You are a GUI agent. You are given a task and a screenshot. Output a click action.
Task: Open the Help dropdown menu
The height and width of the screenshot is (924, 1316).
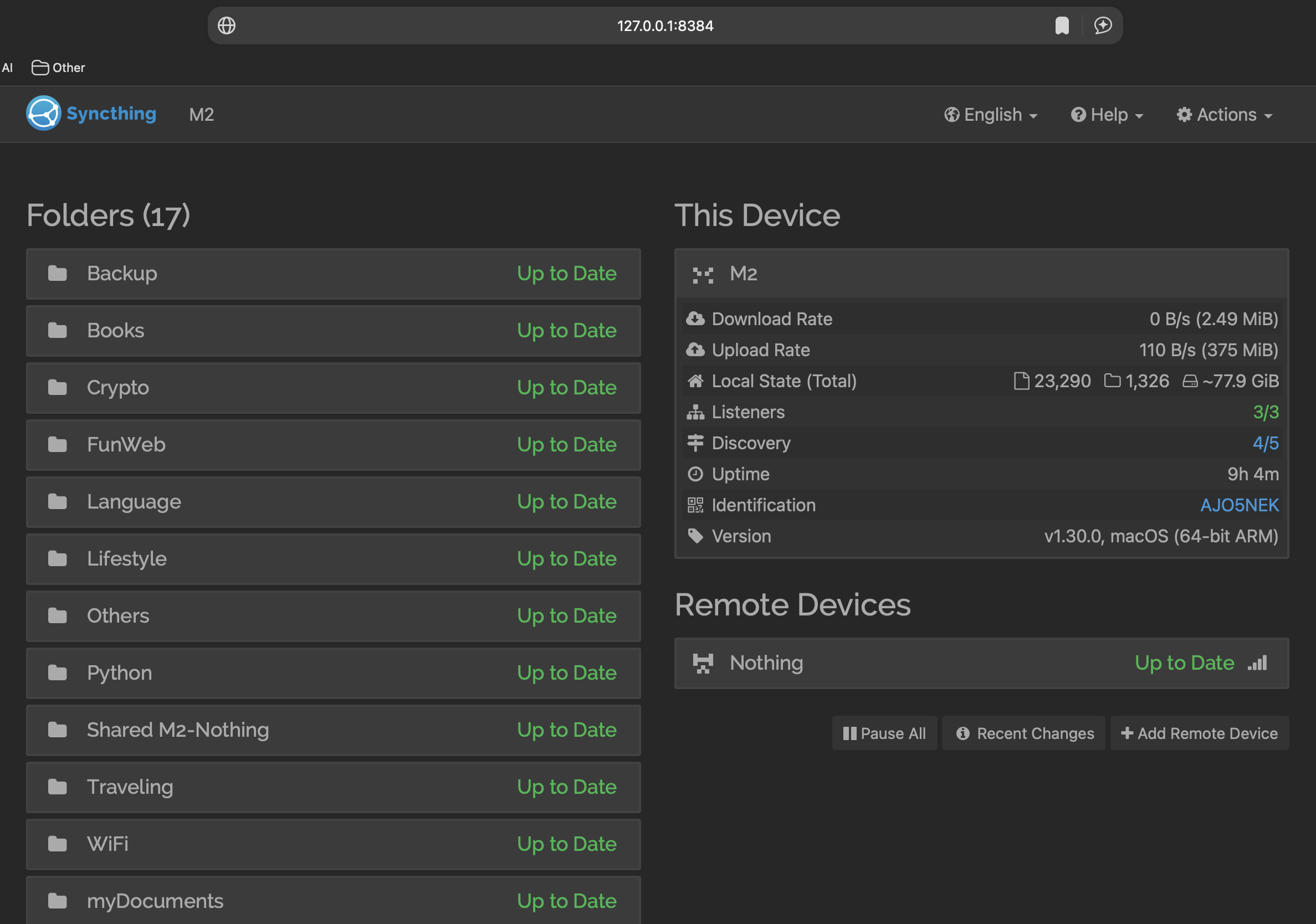coord(1107,115)
